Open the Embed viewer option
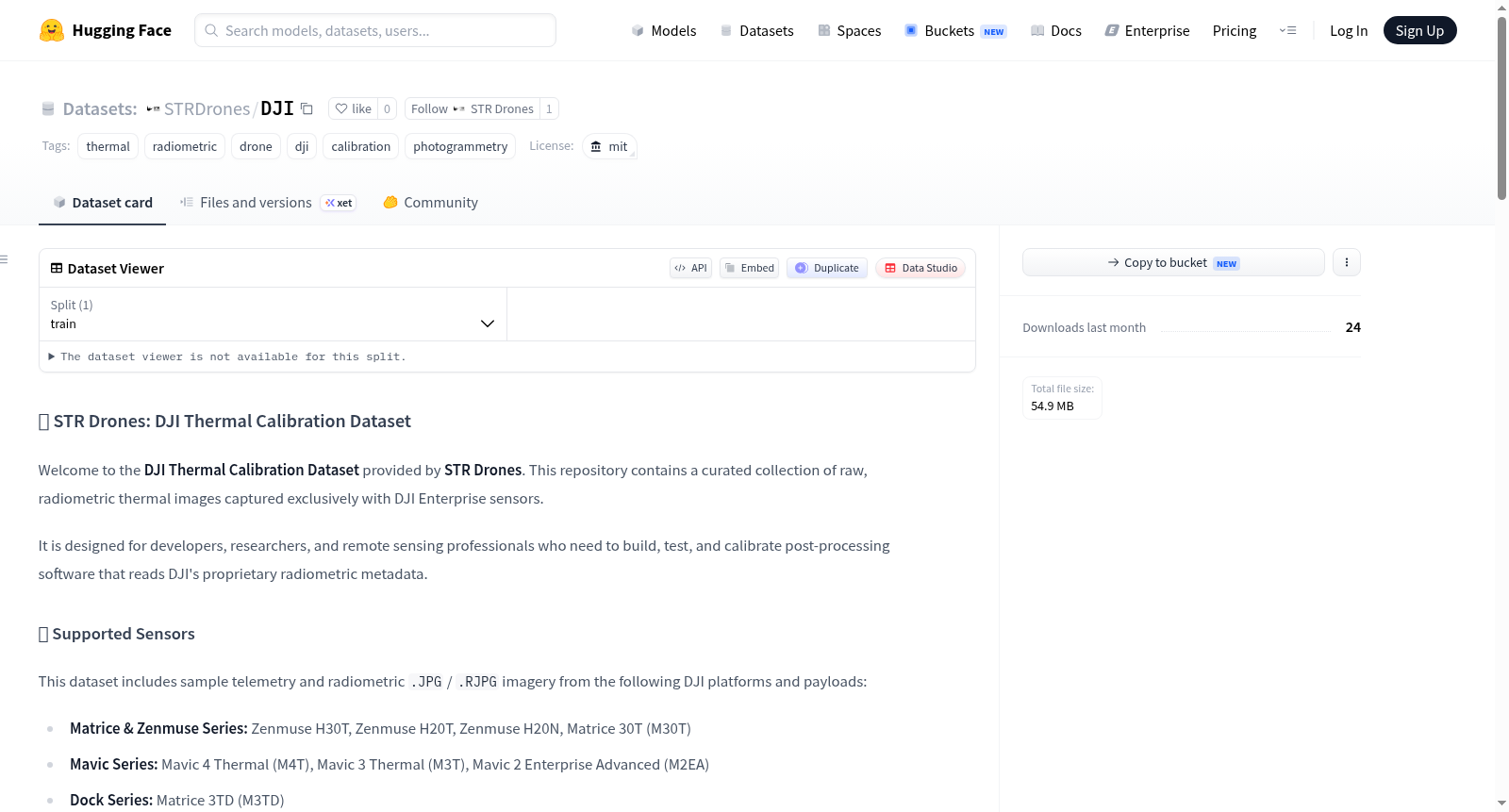Image resolution: width=1509 pixels, height=812 pixels. pos(750,268)
